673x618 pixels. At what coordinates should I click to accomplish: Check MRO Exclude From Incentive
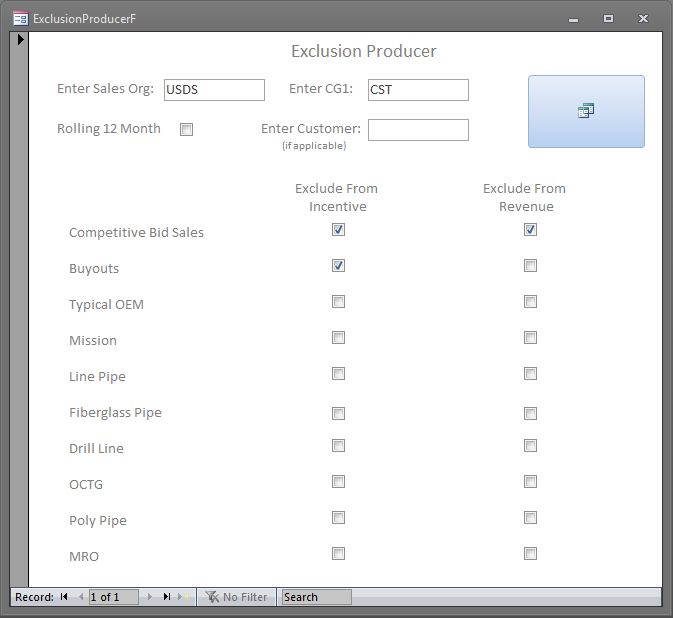tap(338, 554)
